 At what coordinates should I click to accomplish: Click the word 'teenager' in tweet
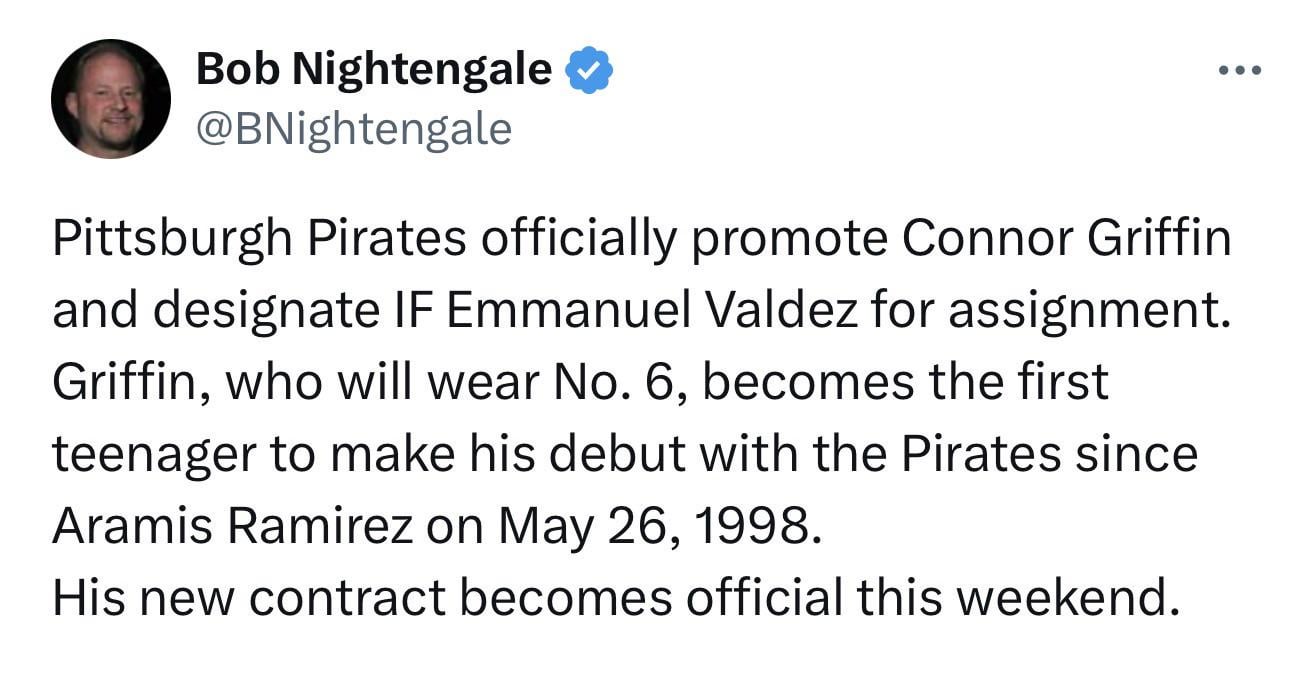pos(151,455)
